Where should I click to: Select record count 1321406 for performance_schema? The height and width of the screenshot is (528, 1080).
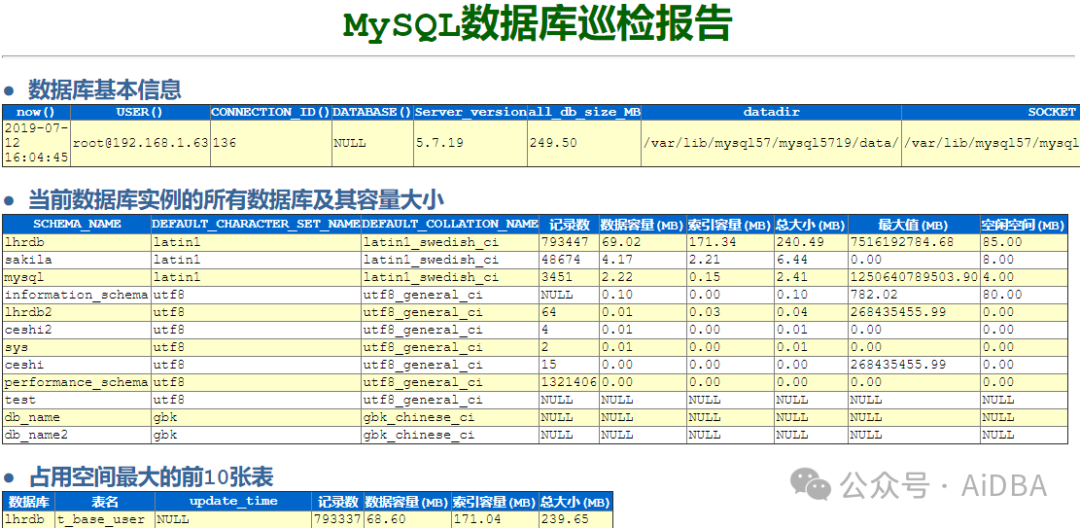coord(569,382)
